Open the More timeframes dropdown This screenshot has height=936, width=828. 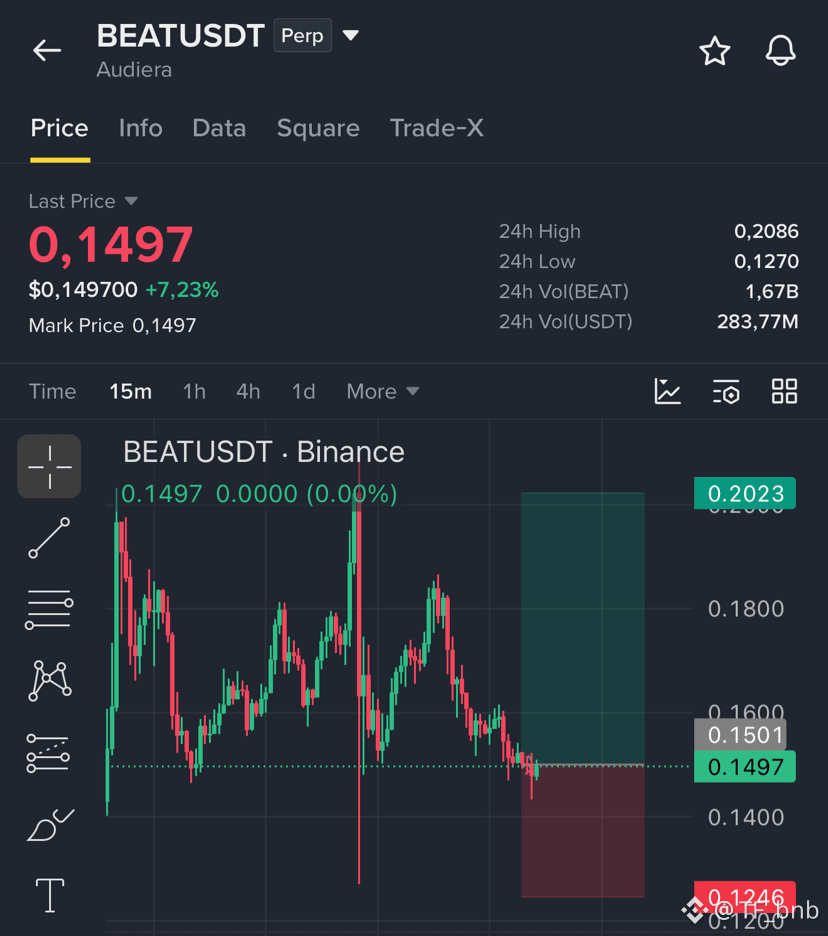click(x=383, y=392)
